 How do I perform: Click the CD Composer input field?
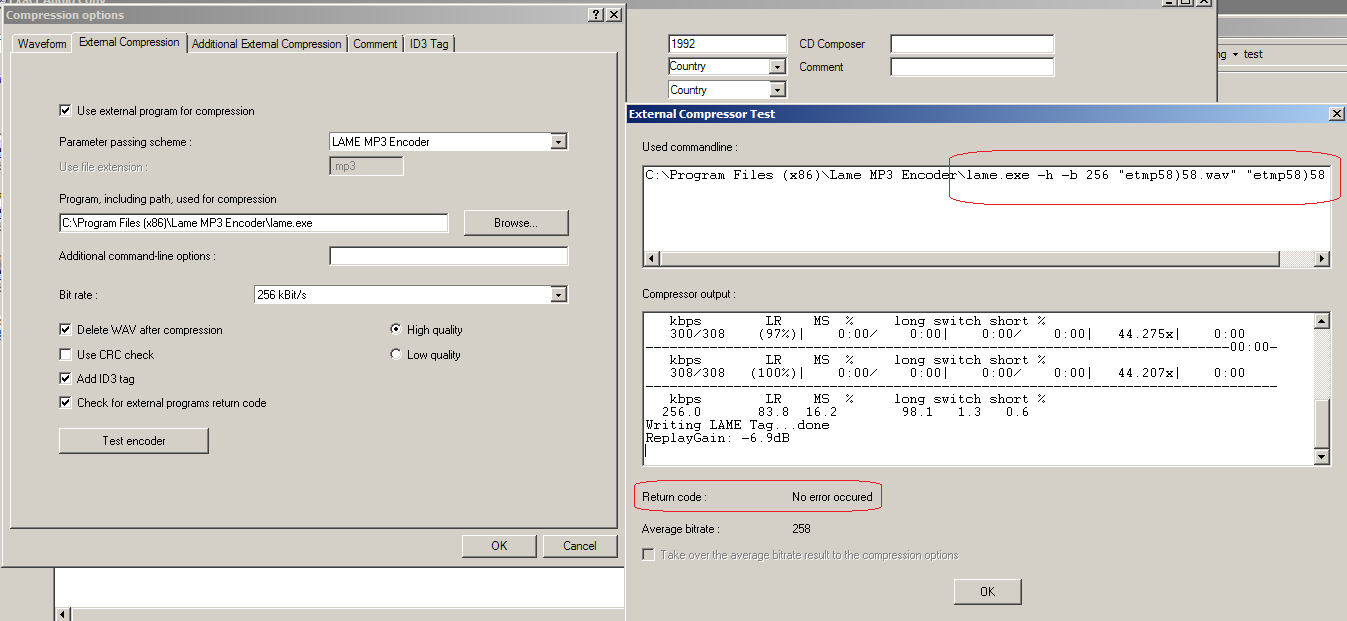pyautogui.click(x=972, y=44)
